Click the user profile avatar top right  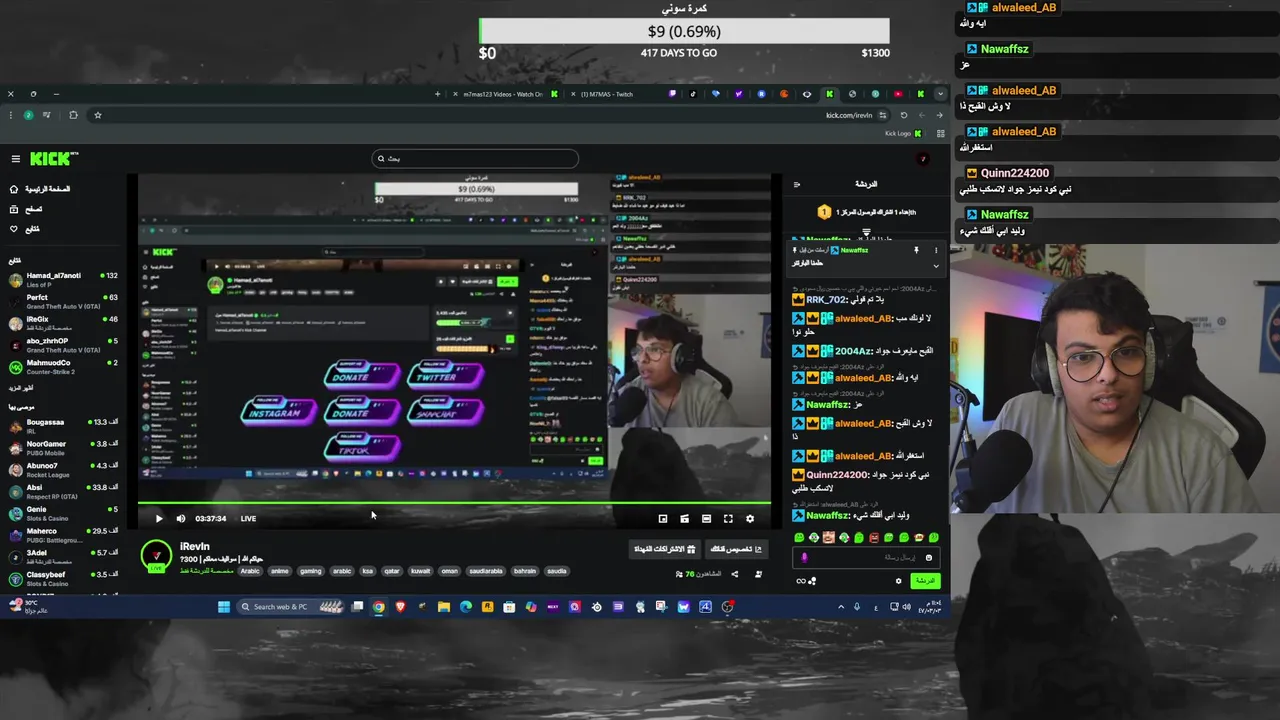pos(923,158)
